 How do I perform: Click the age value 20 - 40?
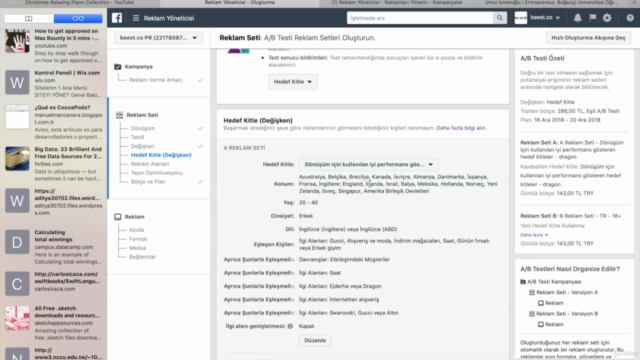coord(308,202)
